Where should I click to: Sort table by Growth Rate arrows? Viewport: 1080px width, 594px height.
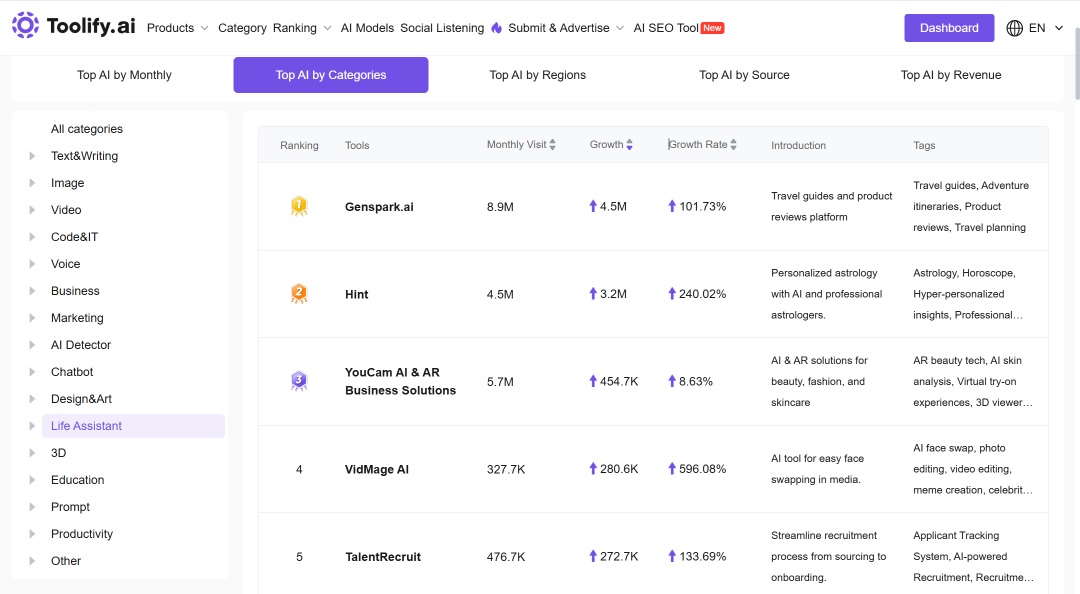734,145
